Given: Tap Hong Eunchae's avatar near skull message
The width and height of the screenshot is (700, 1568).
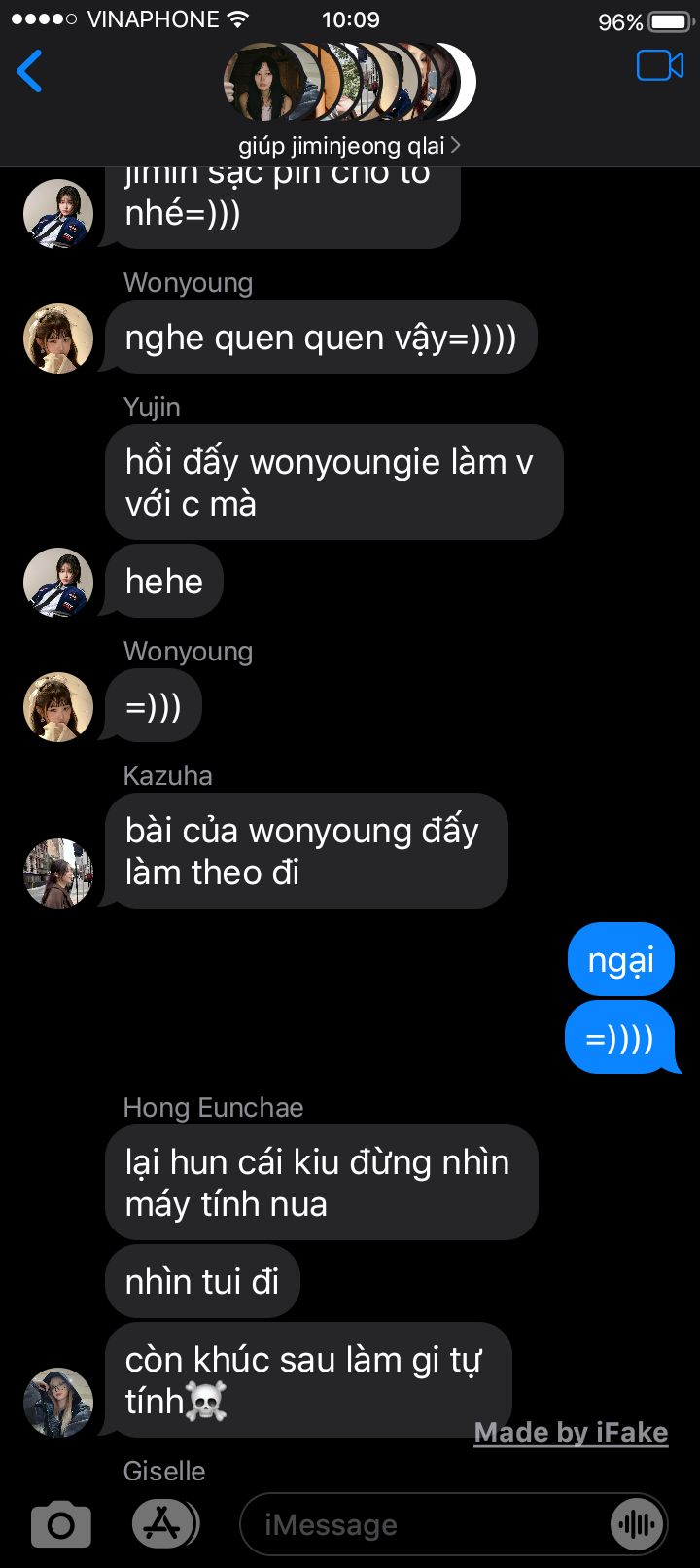Looking at the screenshot, I should pyautogui.click(x=58, y=1402).
